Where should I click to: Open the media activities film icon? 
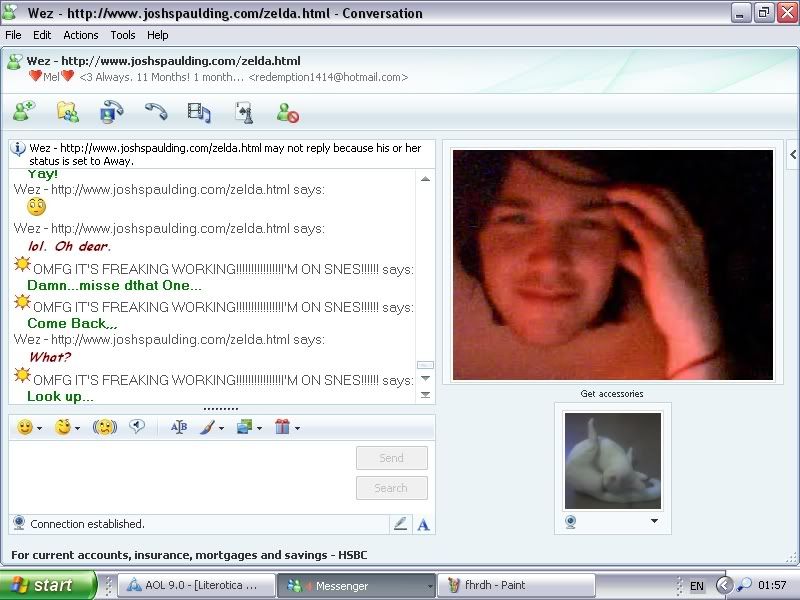tap(199, 112)
